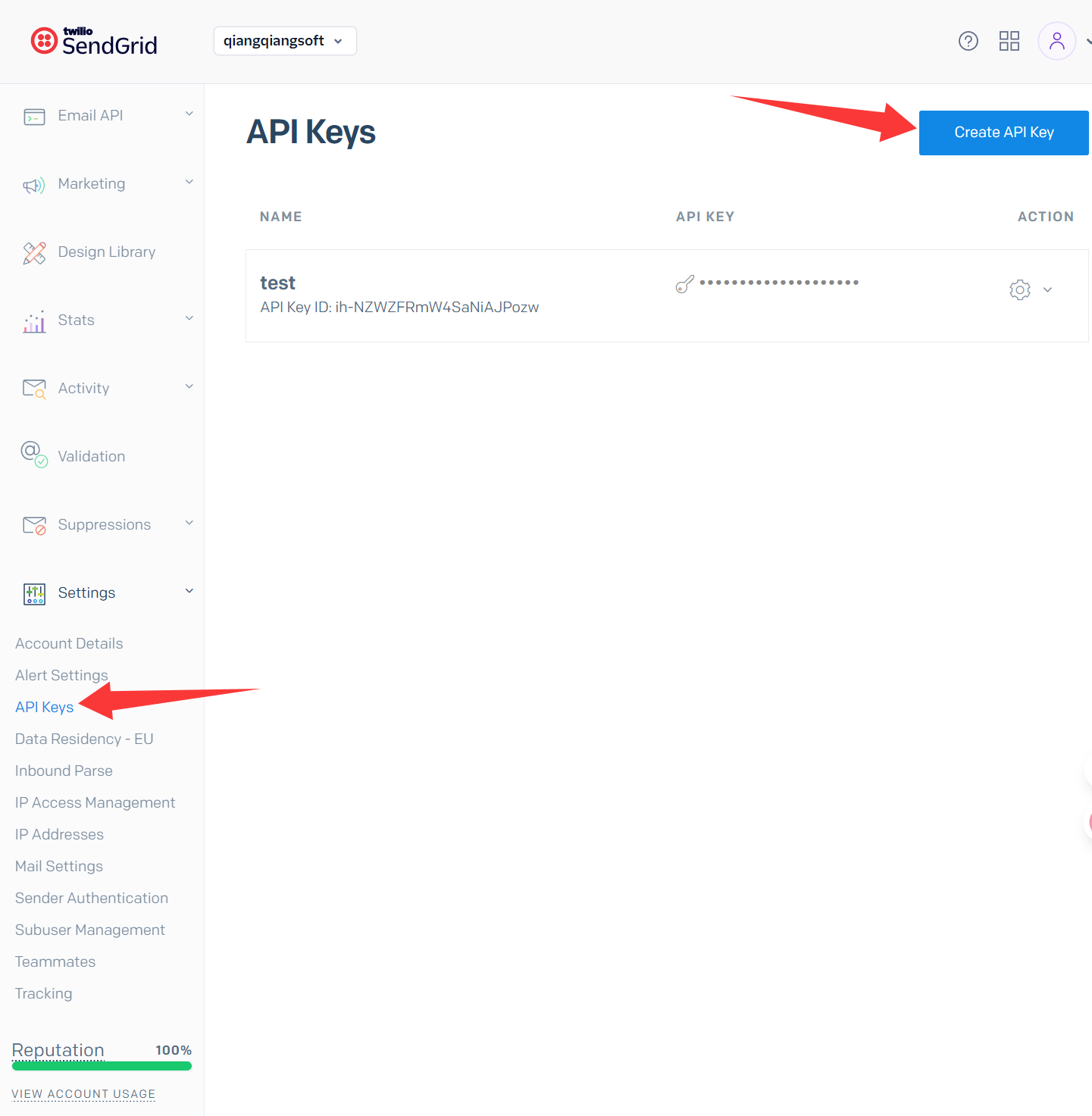The height and width of the screenshot is (1116, 1092).
Task: Open Design Library from sidebar
Action: coord(106,252)
